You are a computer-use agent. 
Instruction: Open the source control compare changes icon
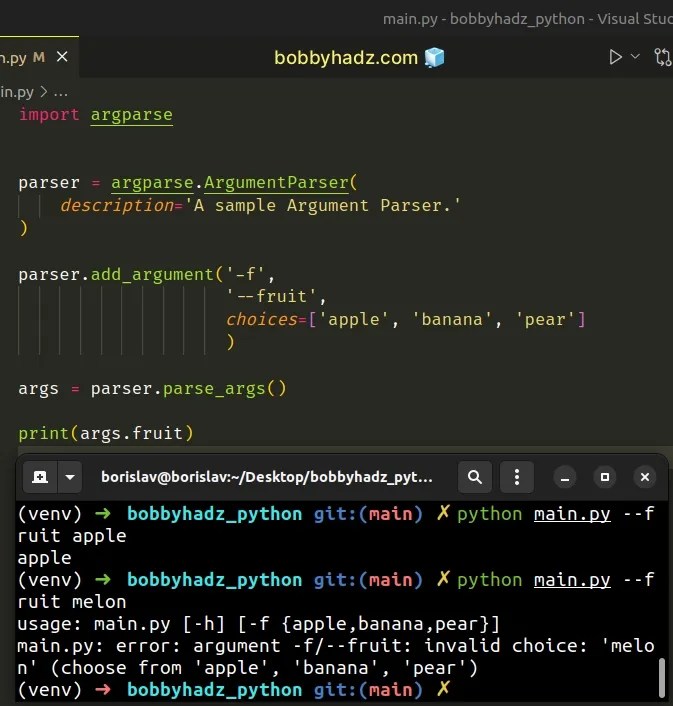click(663, 57)
